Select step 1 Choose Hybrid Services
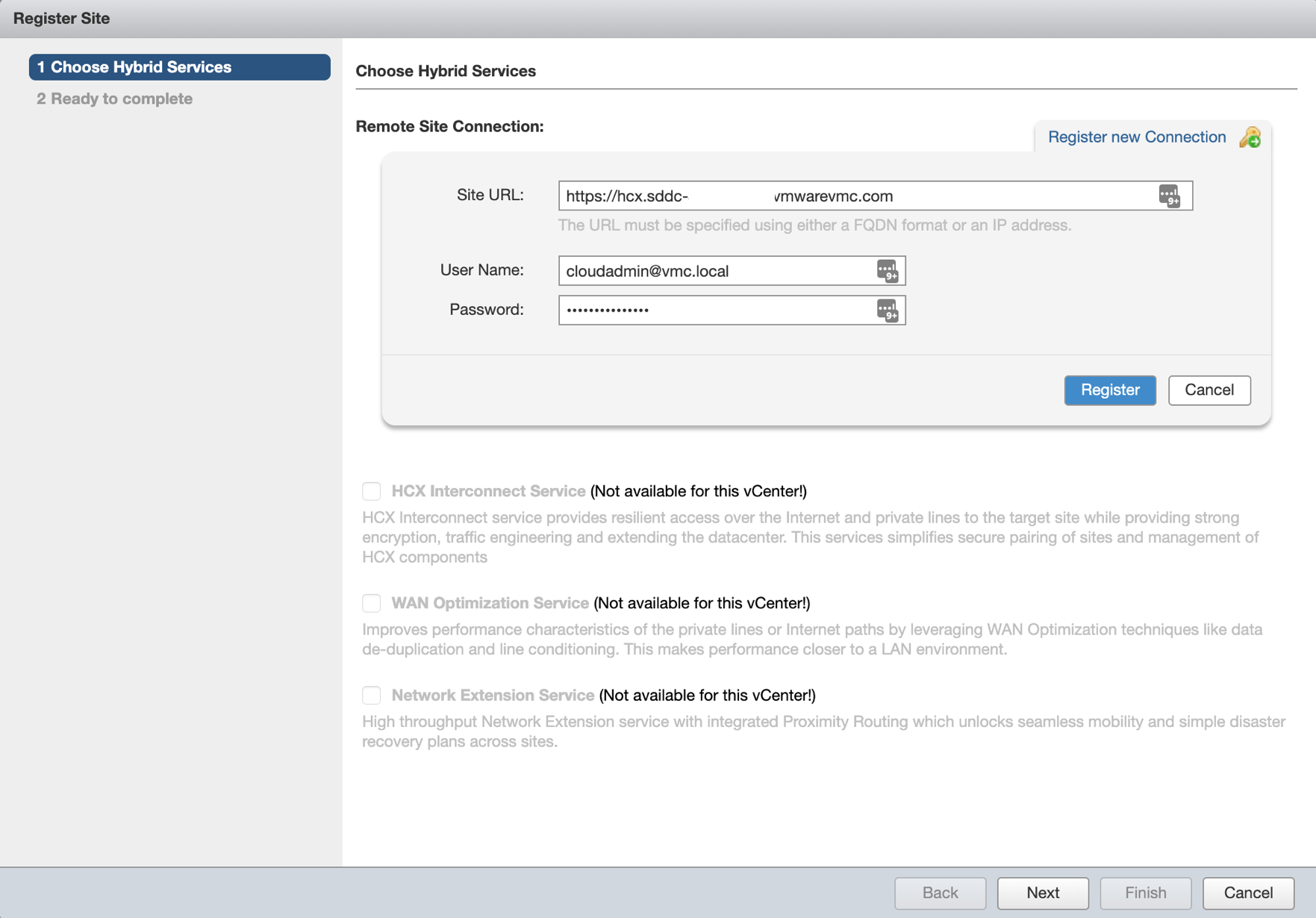 tap(179, 67)
